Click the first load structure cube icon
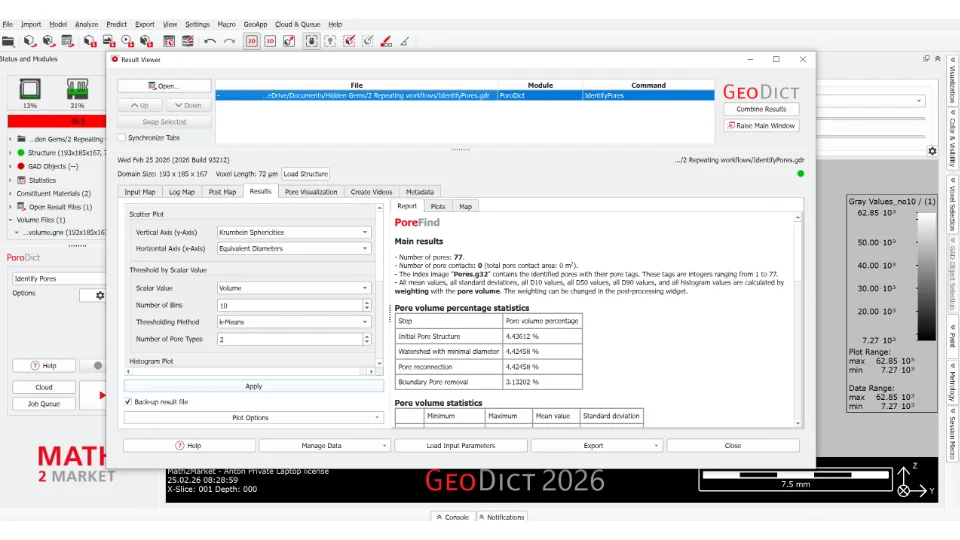This screenshot has width=960, height=540. [29, 42]
